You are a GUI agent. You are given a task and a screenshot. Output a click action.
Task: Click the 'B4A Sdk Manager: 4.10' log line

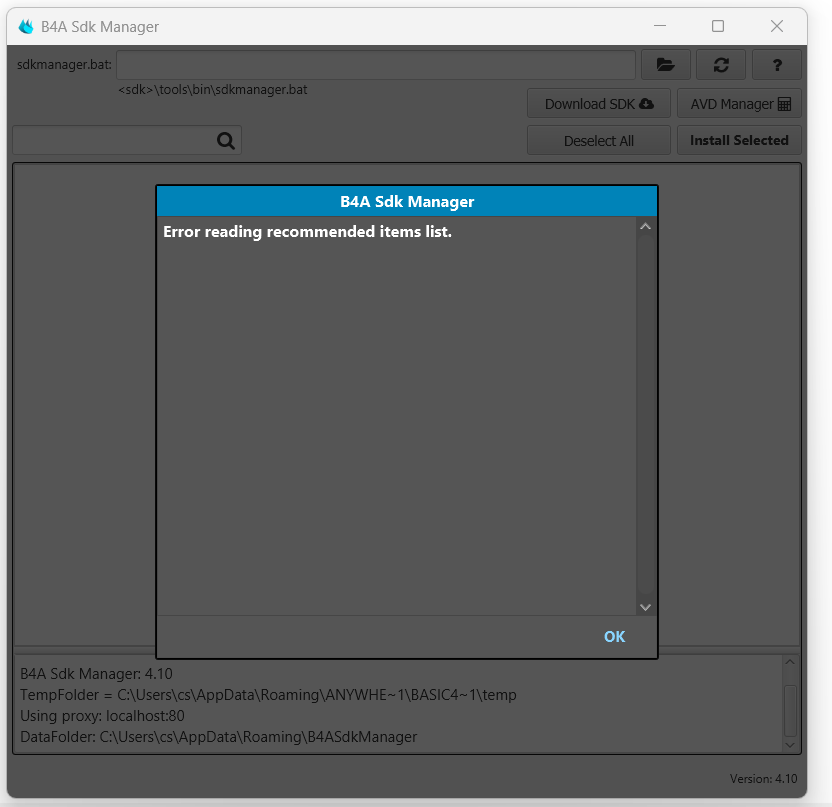click(96, 674)
